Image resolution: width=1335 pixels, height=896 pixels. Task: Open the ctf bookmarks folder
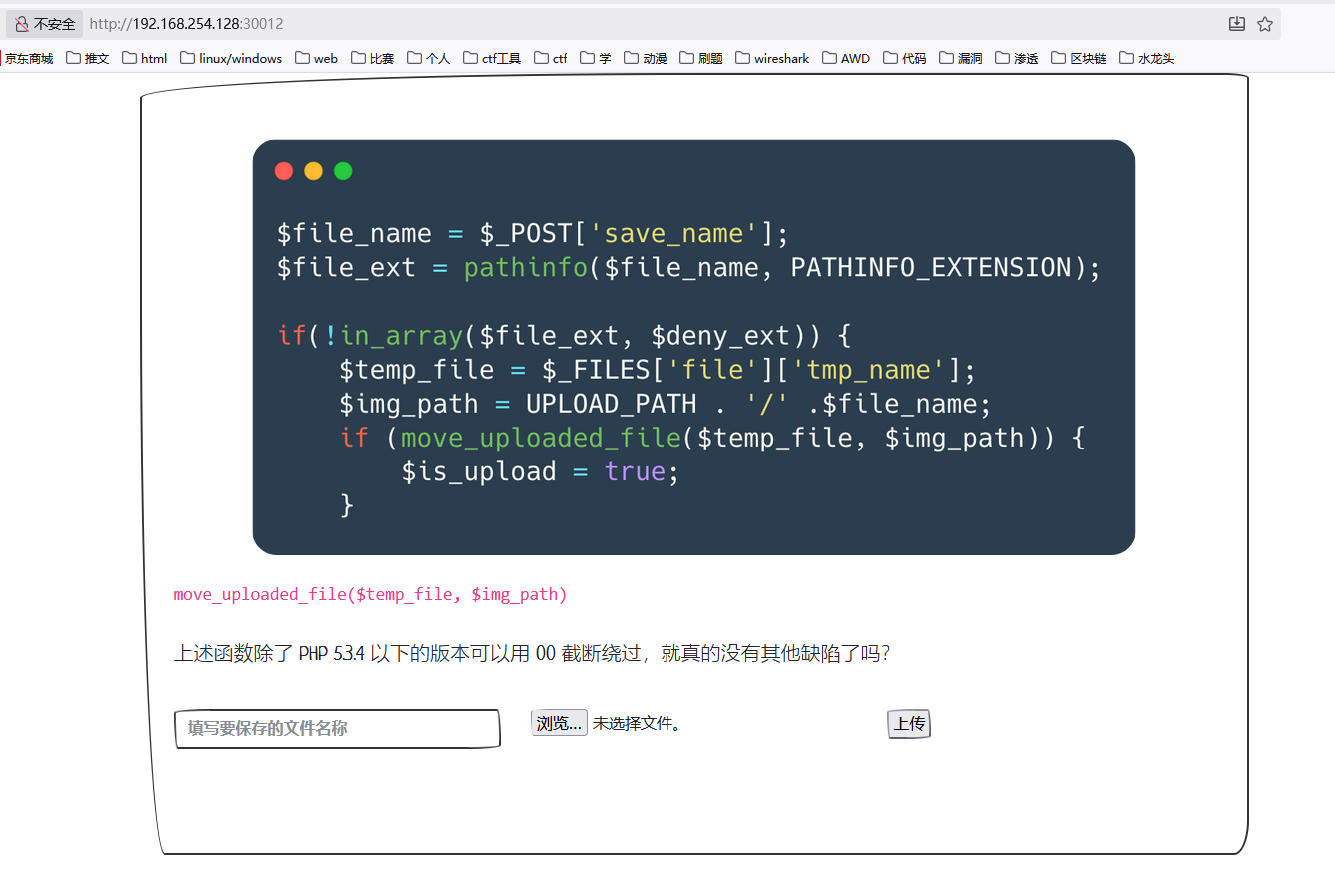551,59
